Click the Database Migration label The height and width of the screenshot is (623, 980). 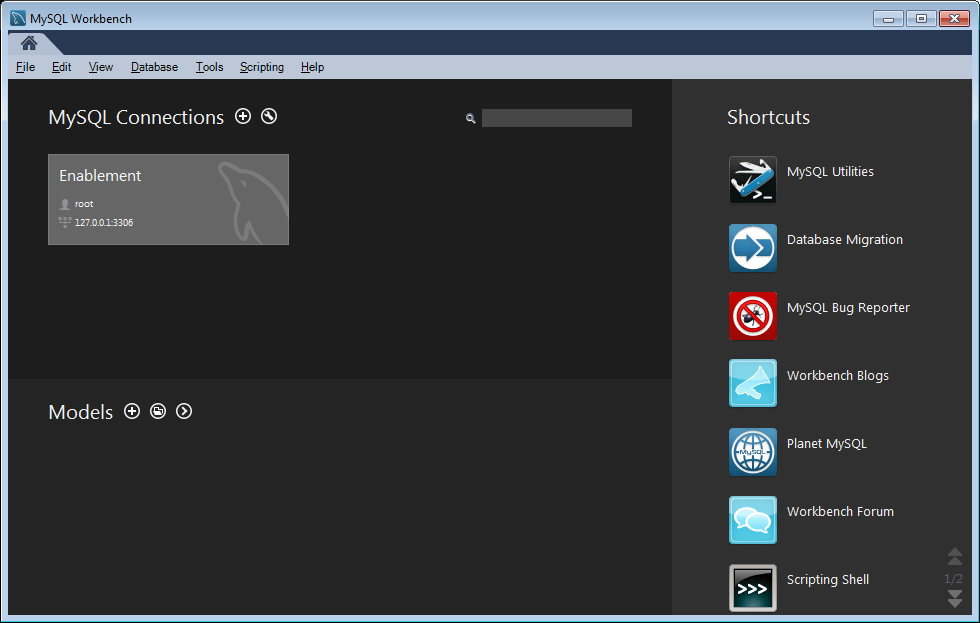coord(844,240)
